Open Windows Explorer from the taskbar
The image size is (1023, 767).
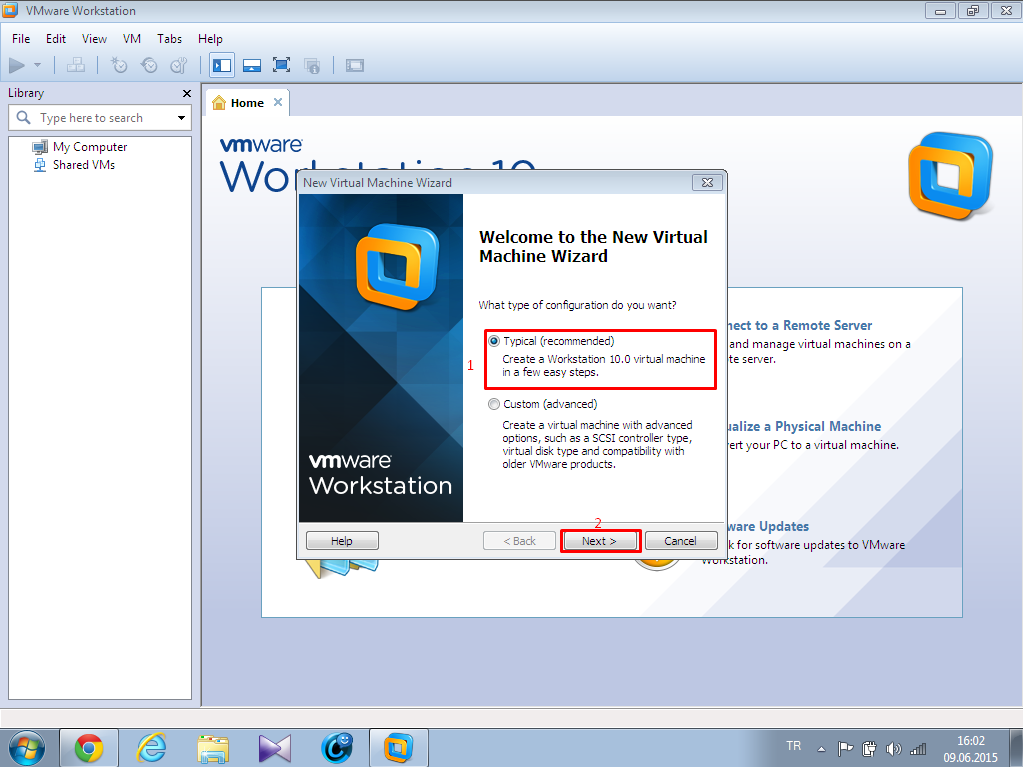(213, 747)
